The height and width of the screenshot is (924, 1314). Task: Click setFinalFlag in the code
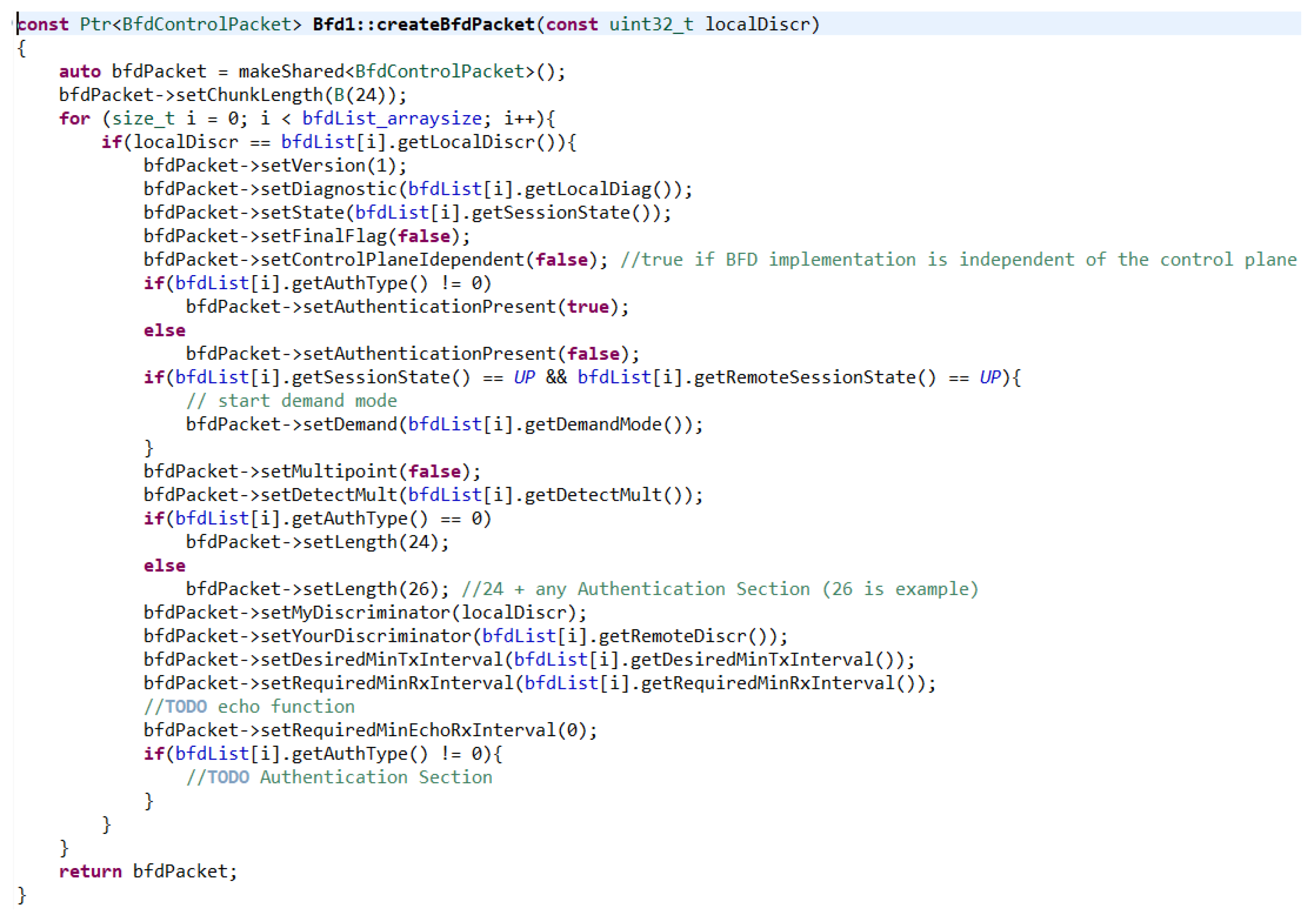[324, 236]
